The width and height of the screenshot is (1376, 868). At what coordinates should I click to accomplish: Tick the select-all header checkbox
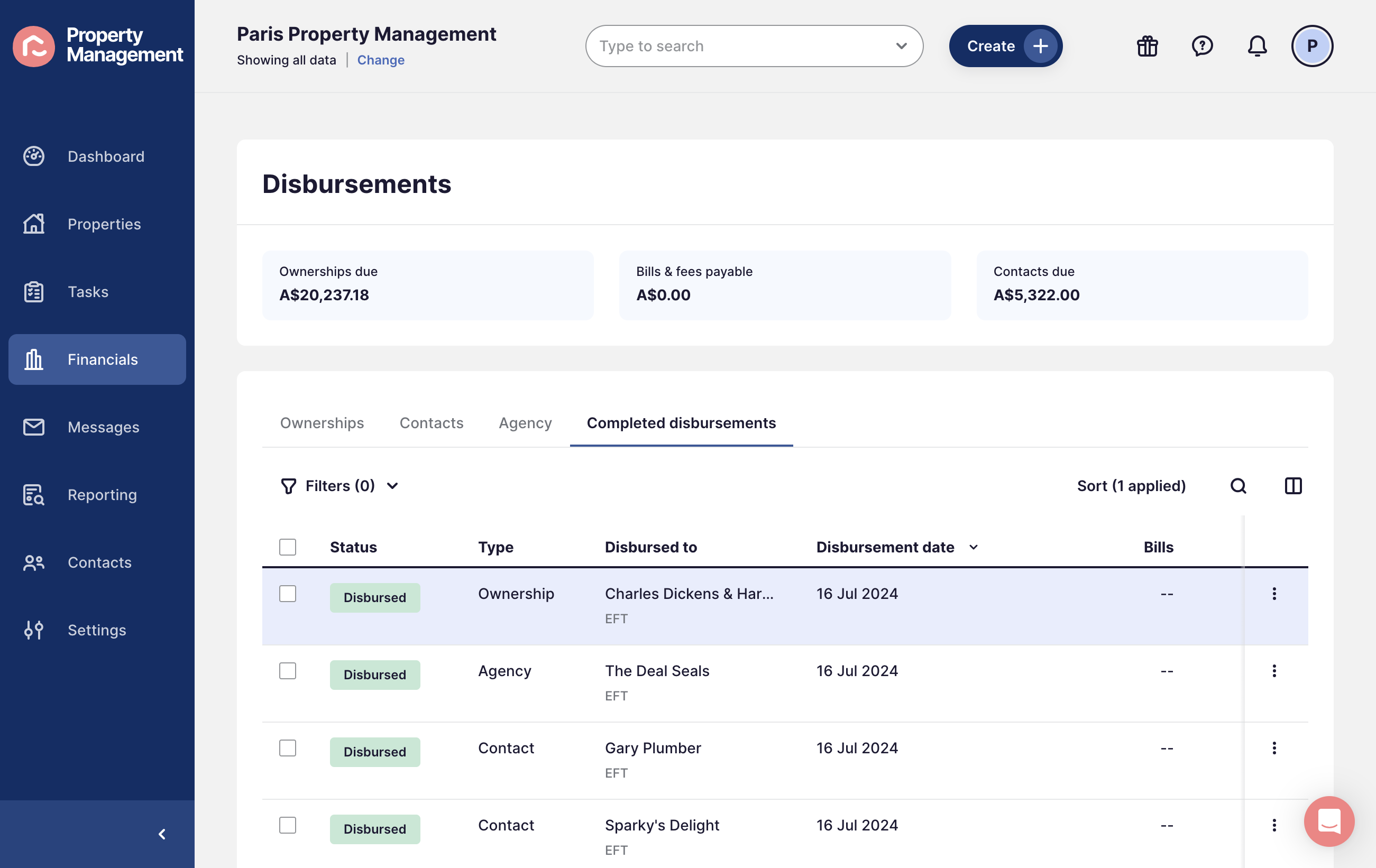coord(288,547)
